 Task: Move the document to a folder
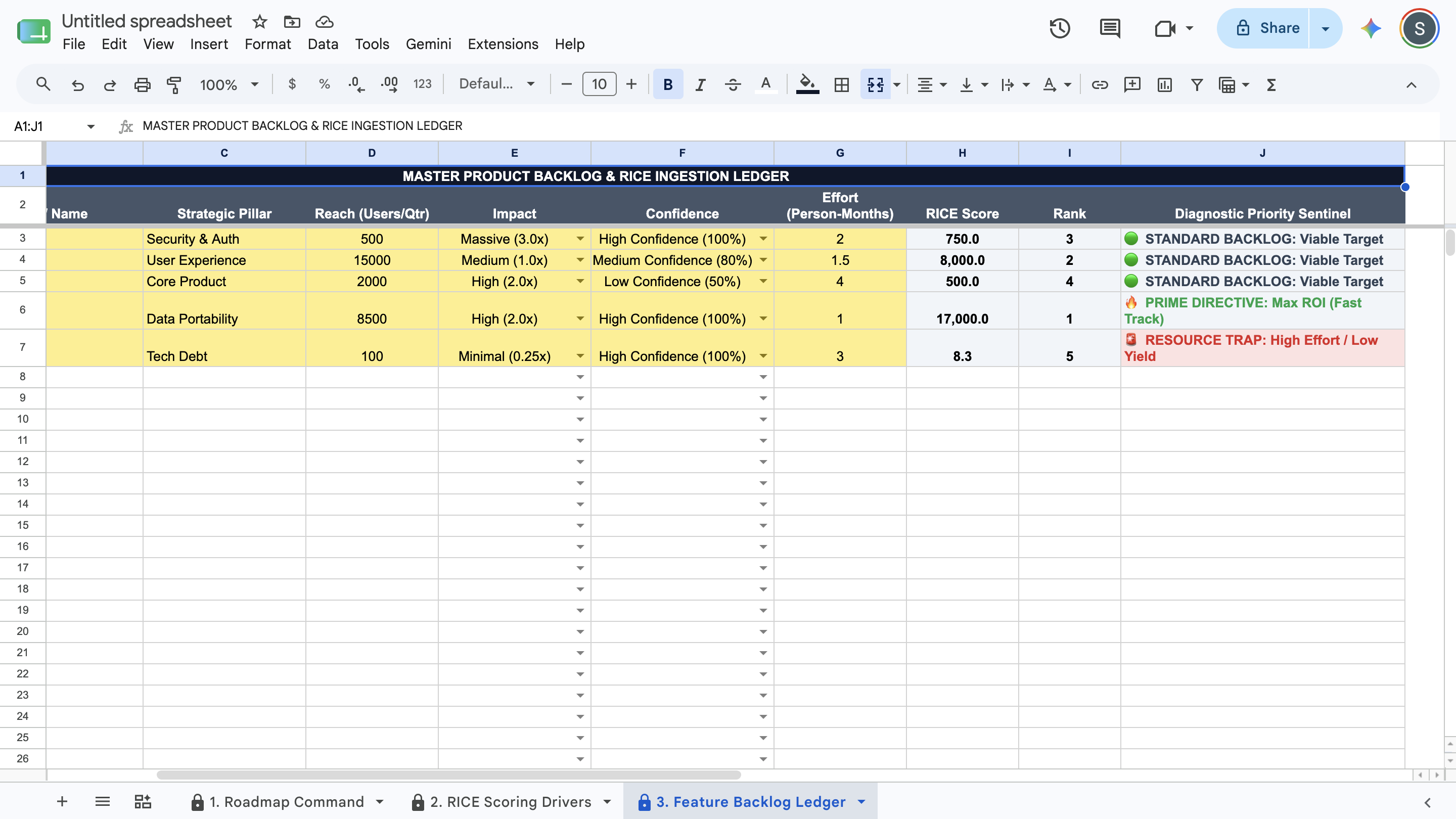(x=292, y=22)
